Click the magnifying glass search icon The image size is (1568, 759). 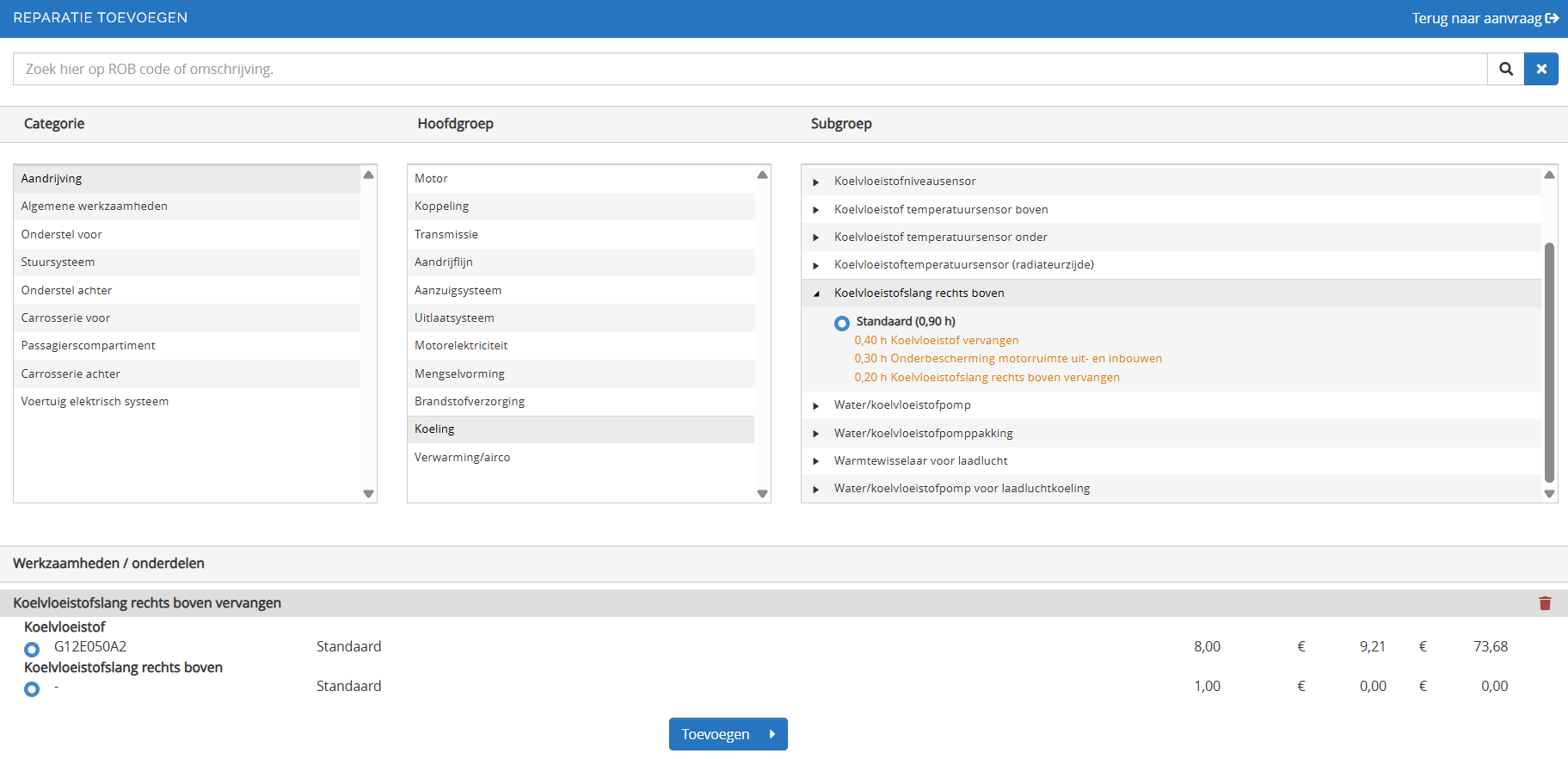pos(1505,69)
